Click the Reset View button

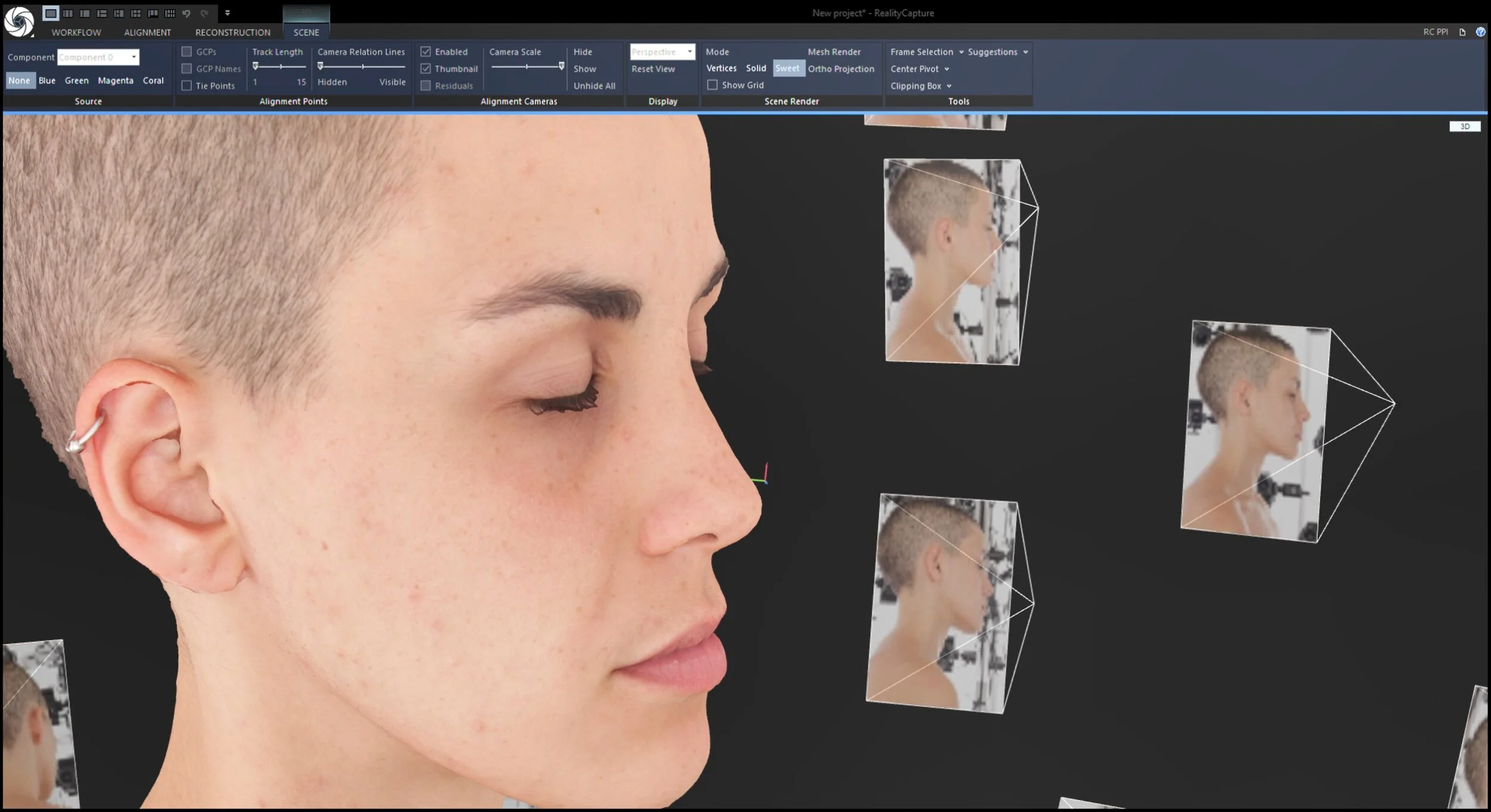pos(653,69)
